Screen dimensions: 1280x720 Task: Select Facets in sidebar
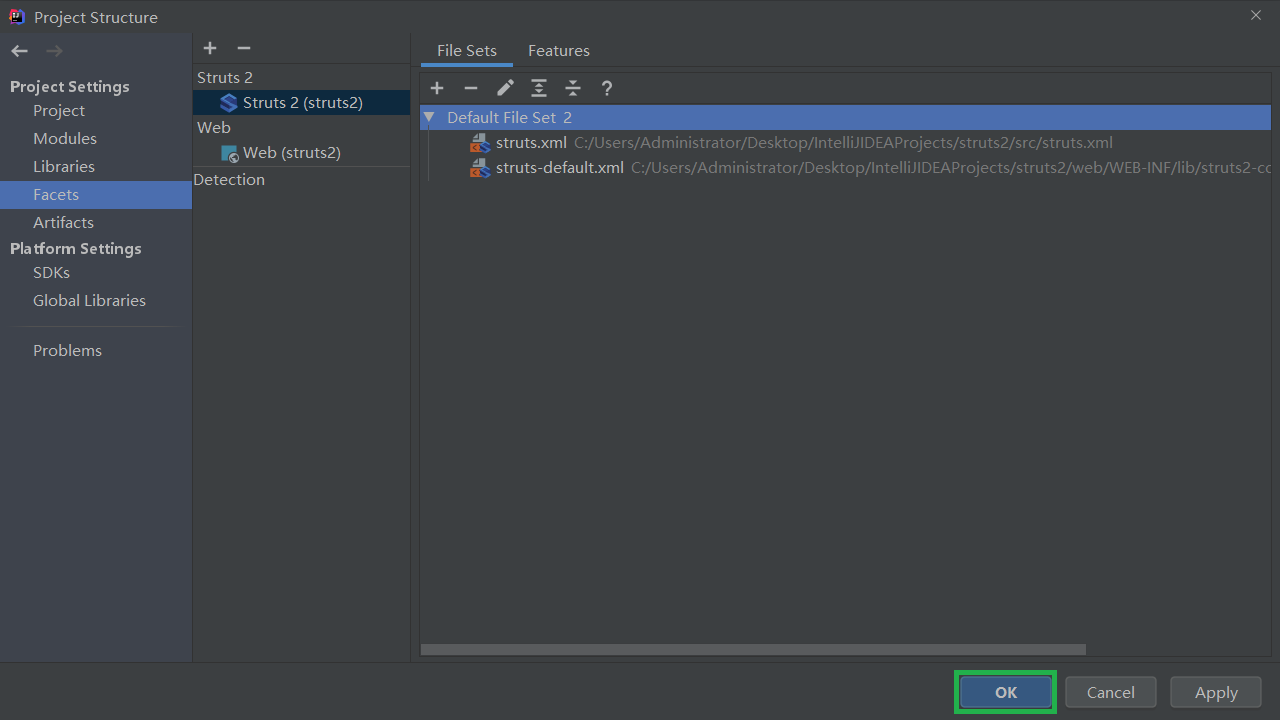[x=96, y=195]
